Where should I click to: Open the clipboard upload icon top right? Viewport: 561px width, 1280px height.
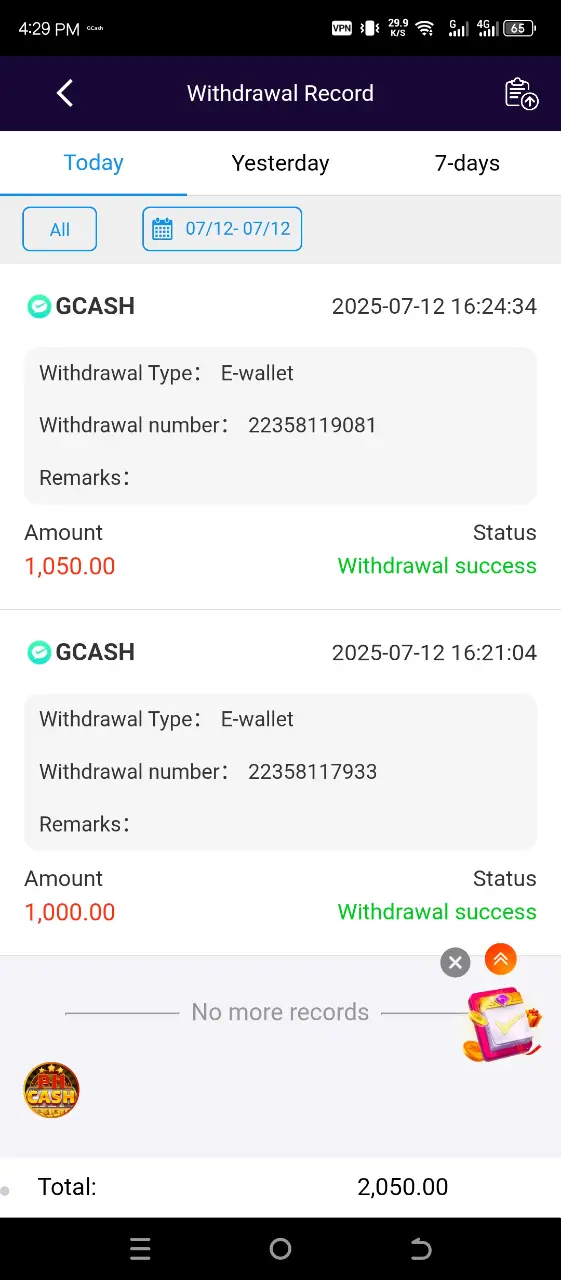click(521, 93)
